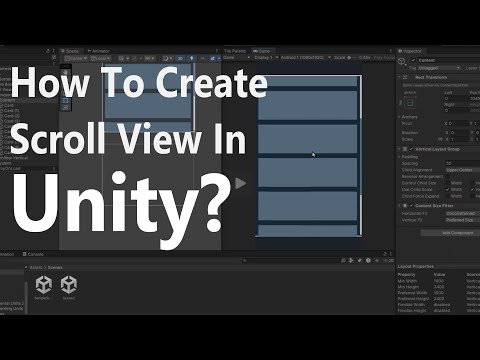Click the Rect Transform component icon
Image resolution: width=480 pixels, height=360 pixels.
point(405,77)
